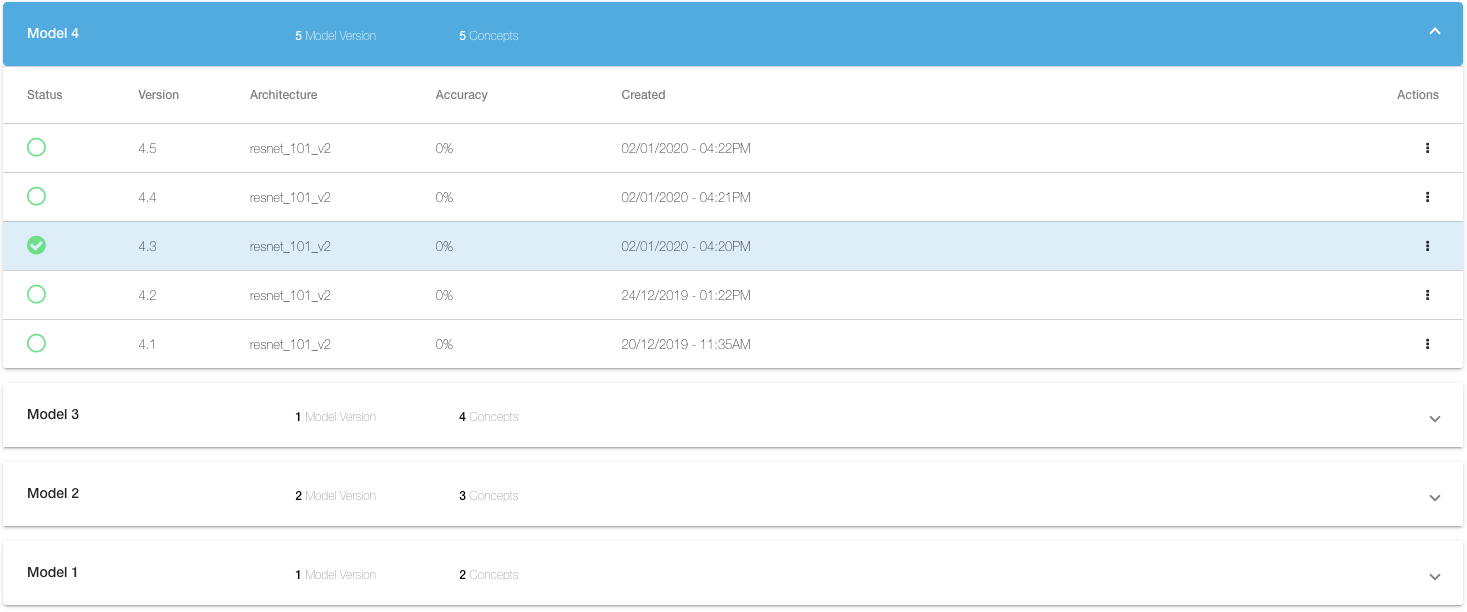Select version 4.1 status circle
The height and width of the screenshot is (612, 1467).
click(x=36, y=344)
